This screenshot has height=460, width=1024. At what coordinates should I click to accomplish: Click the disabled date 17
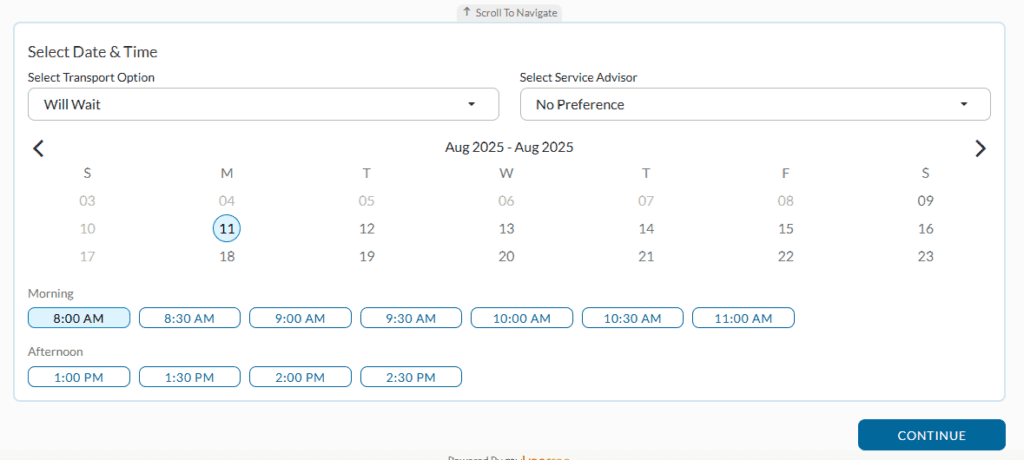tap(87, 257)
